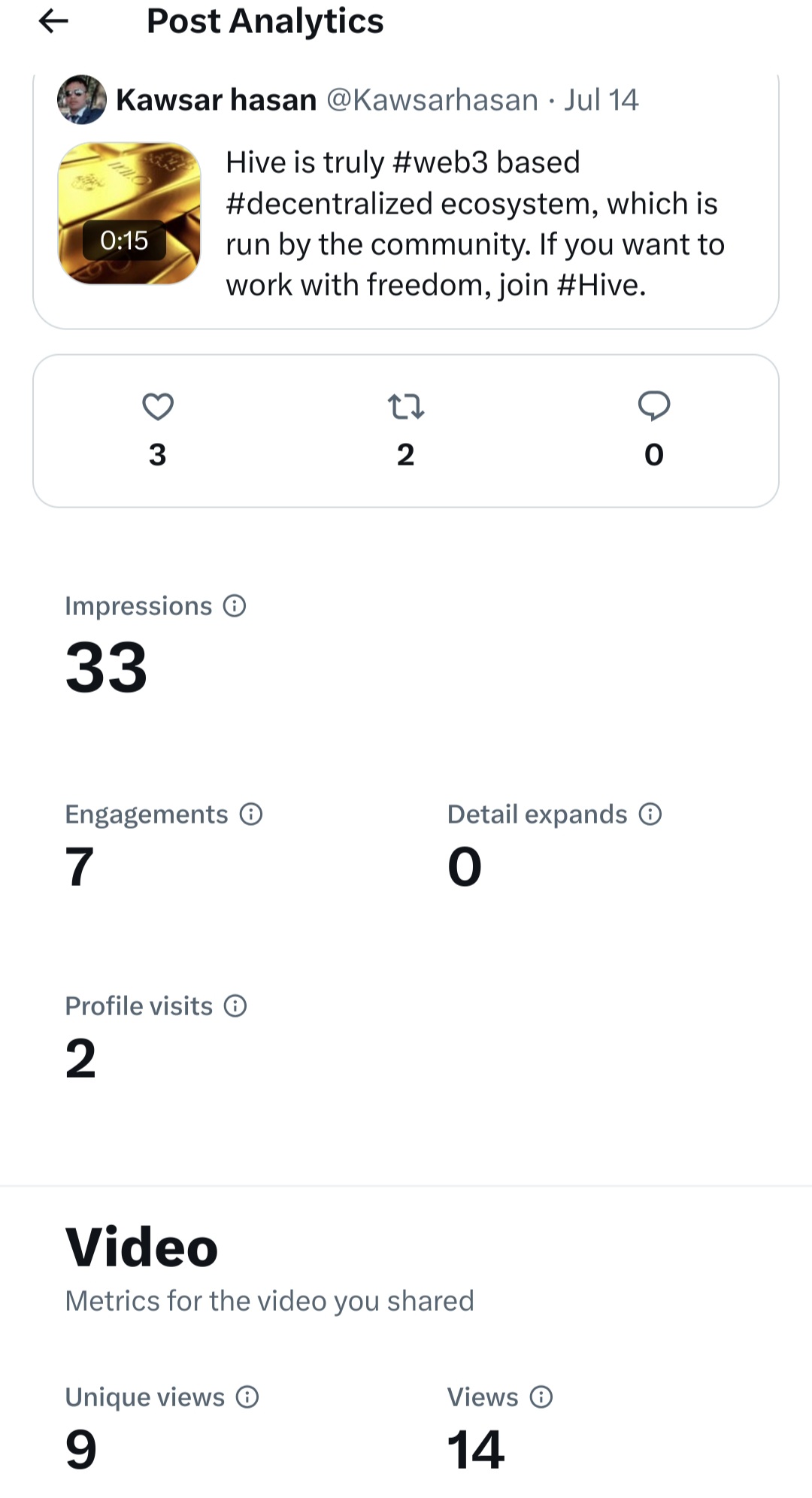Click the Kawsar hasan display name

coord(217,100)
